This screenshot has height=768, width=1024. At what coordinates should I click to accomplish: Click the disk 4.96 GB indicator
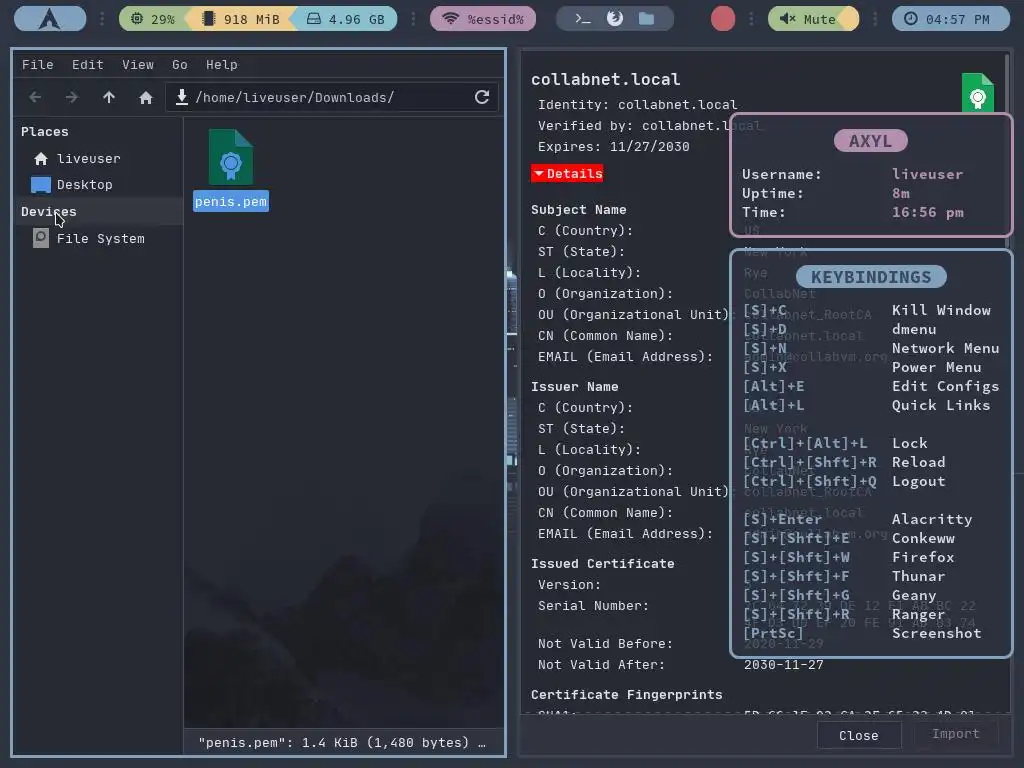click(345, 19)
